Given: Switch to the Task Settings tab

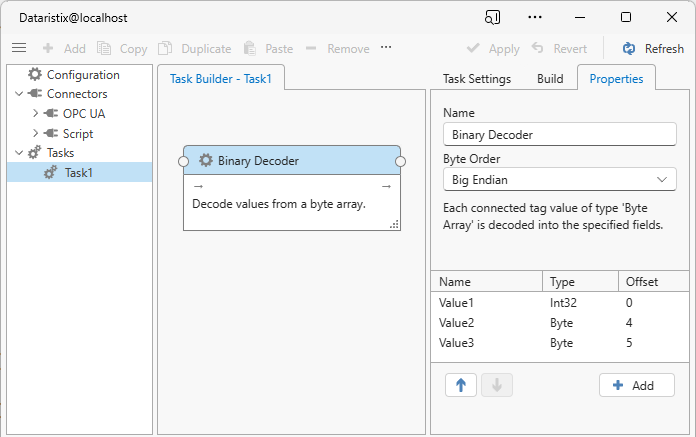Looking at the screenshot, I should click(x=477, y=79).
